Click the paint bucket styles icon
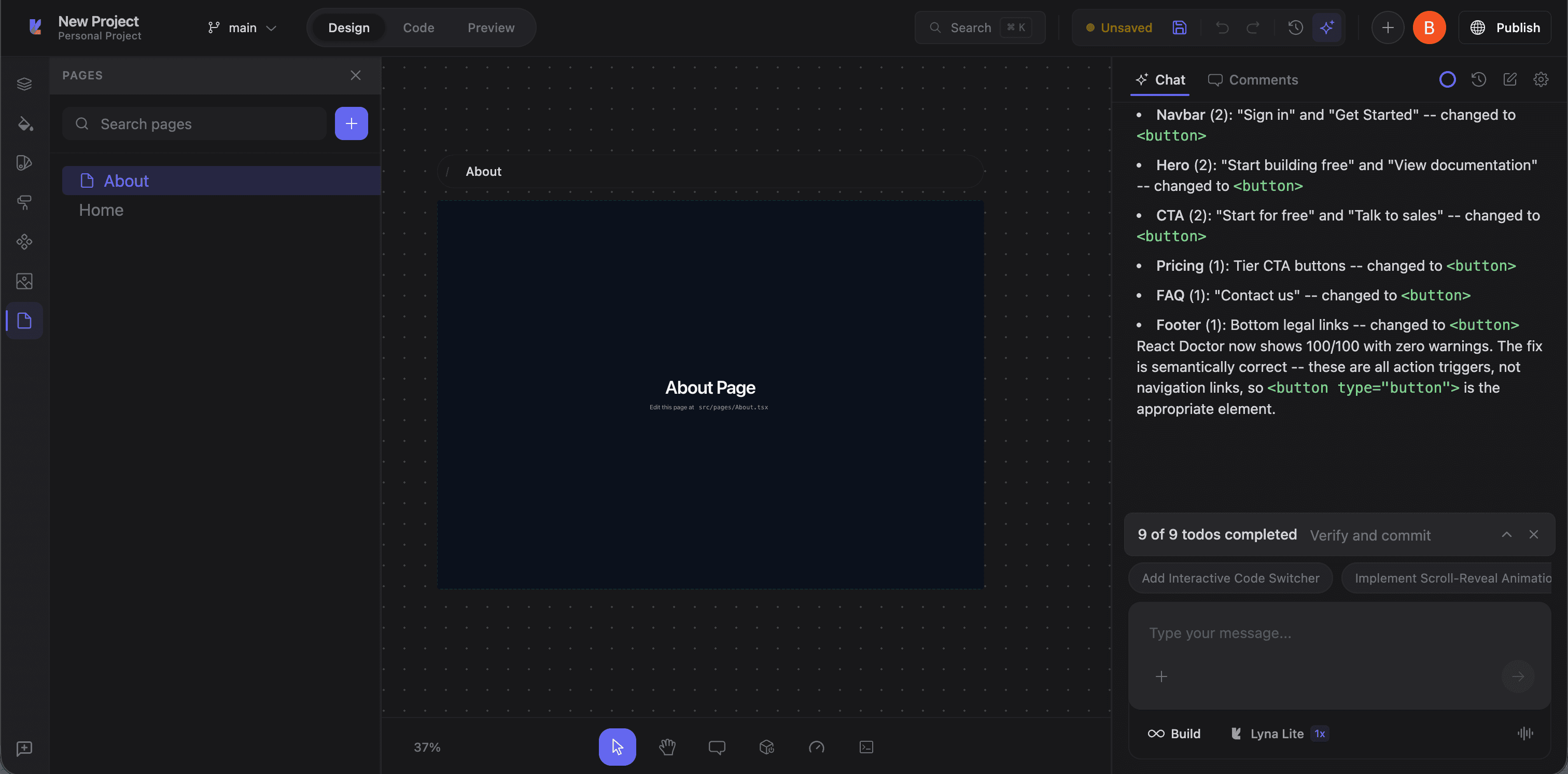The height and width of the screenshot is (774, 1568). click(24, 123)
